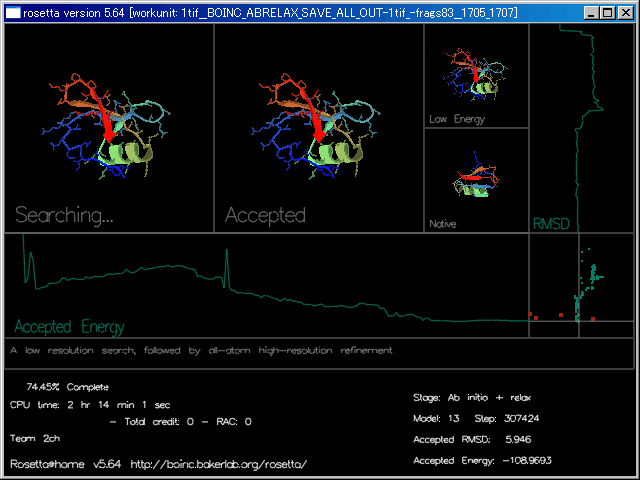Click the low resolution search description text
640x480 pixels.
[201, 351]
